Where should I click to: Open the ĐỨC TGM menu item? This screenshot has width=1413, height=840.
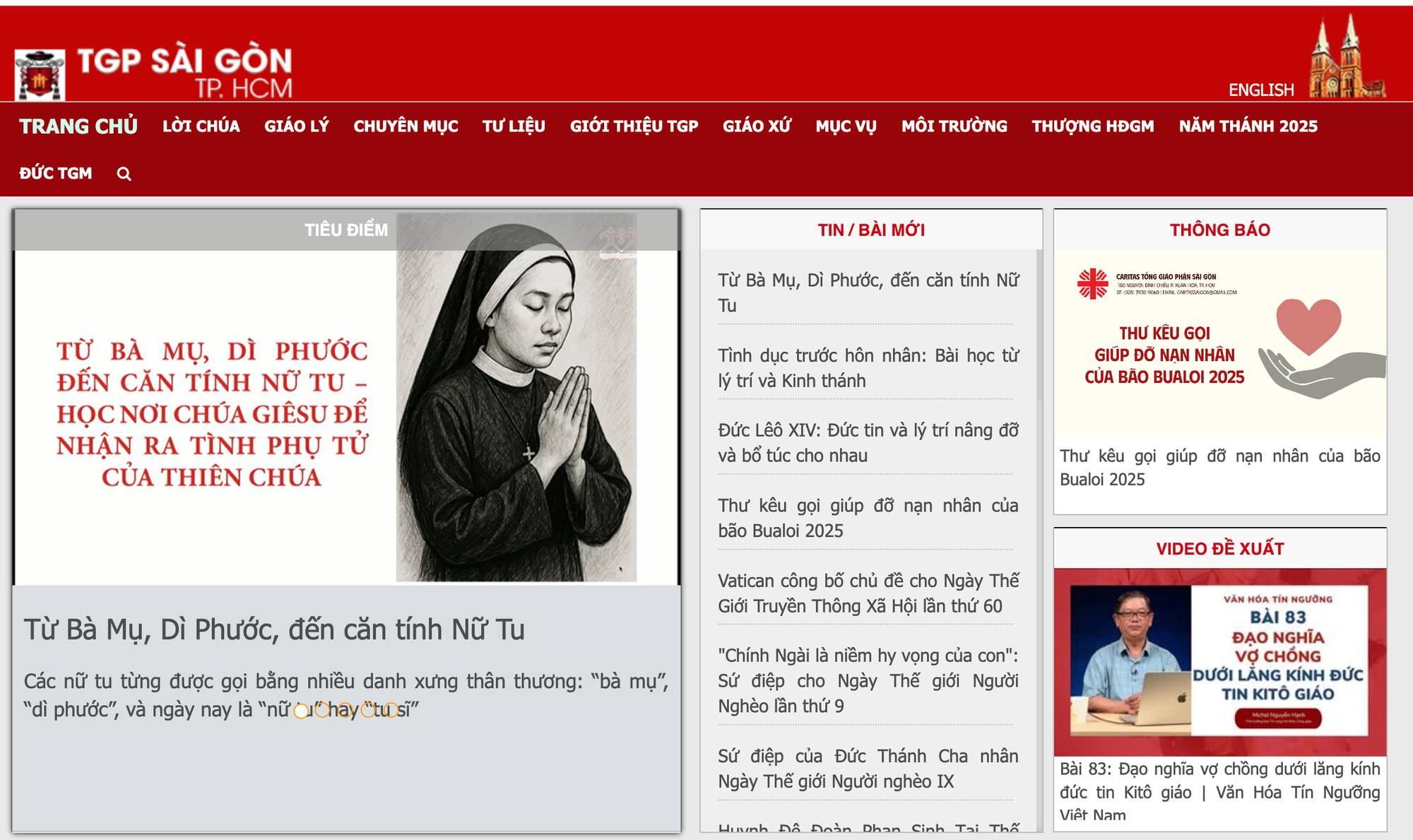(56, 174)
